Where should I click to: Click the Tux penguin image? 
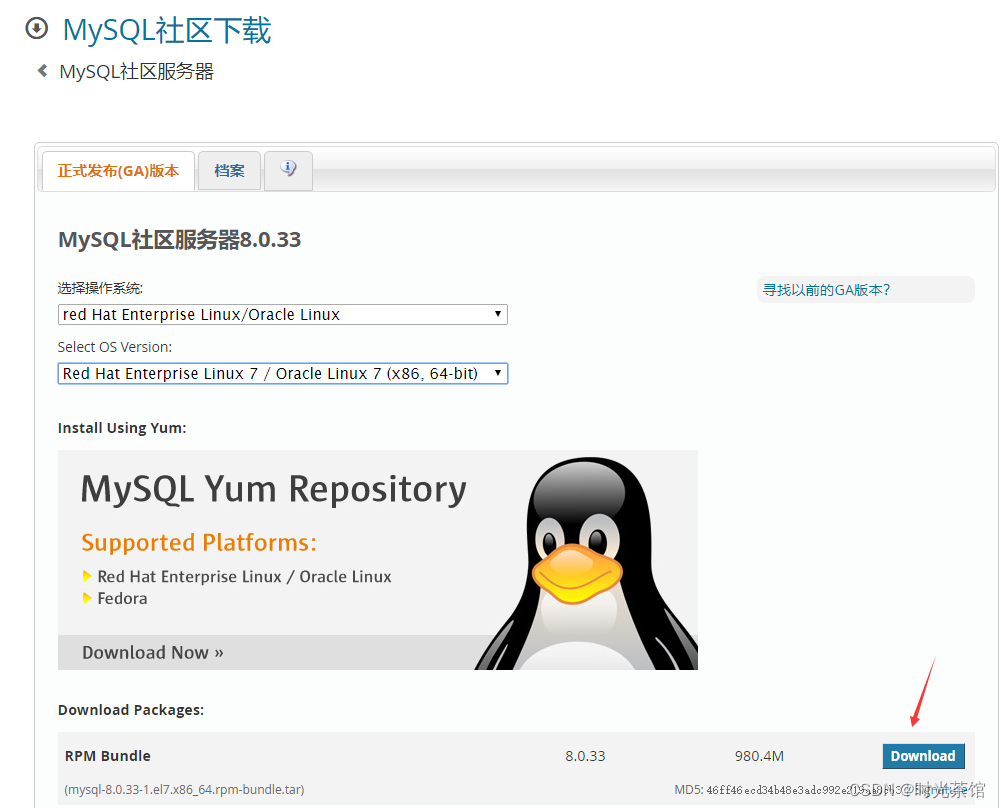(x=586, y=562)
